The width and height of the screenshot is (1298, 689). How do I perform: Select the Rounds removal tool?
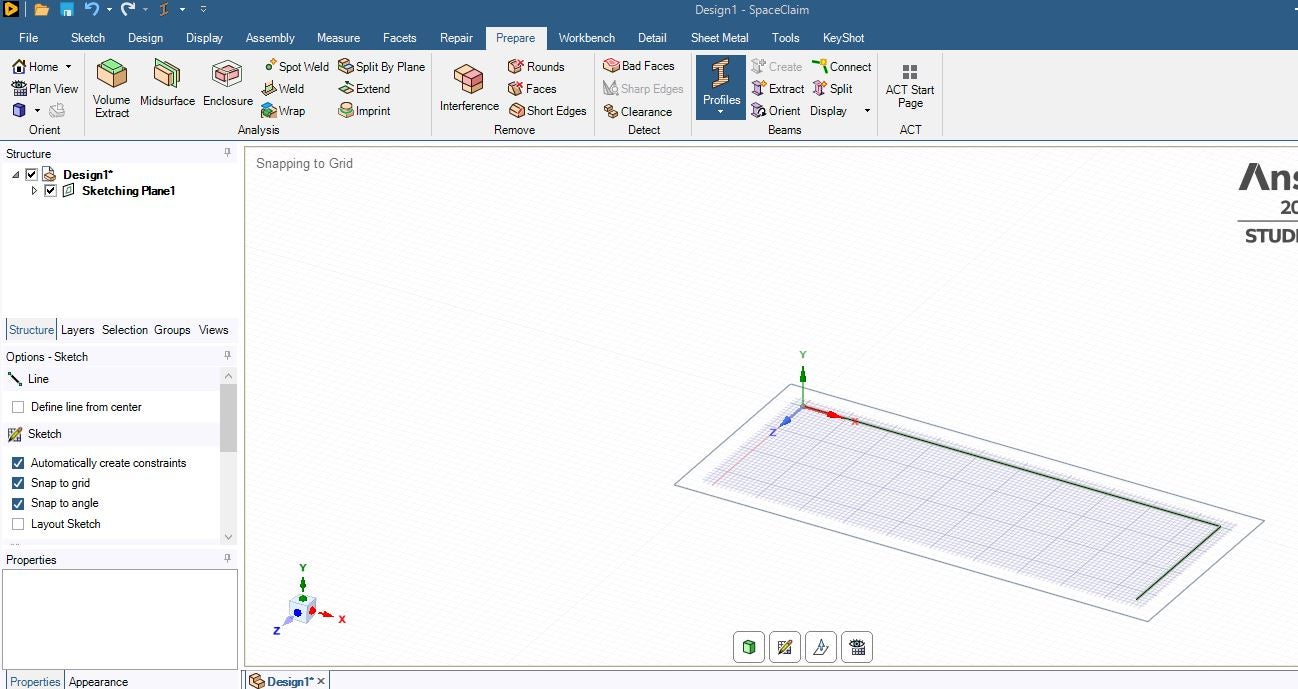point(536,67)
